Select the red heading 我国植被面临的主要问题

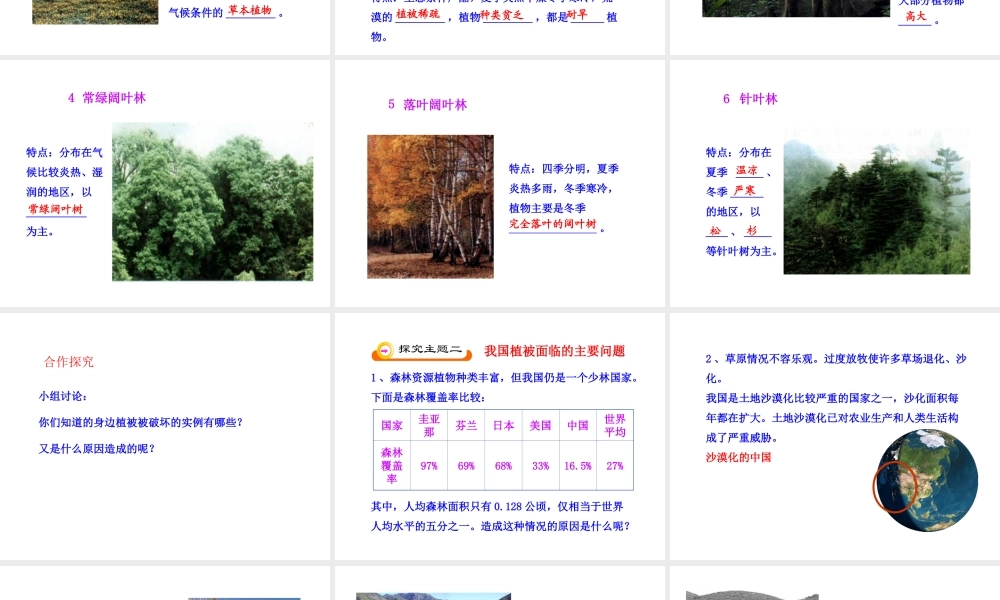tap(554, 351)
